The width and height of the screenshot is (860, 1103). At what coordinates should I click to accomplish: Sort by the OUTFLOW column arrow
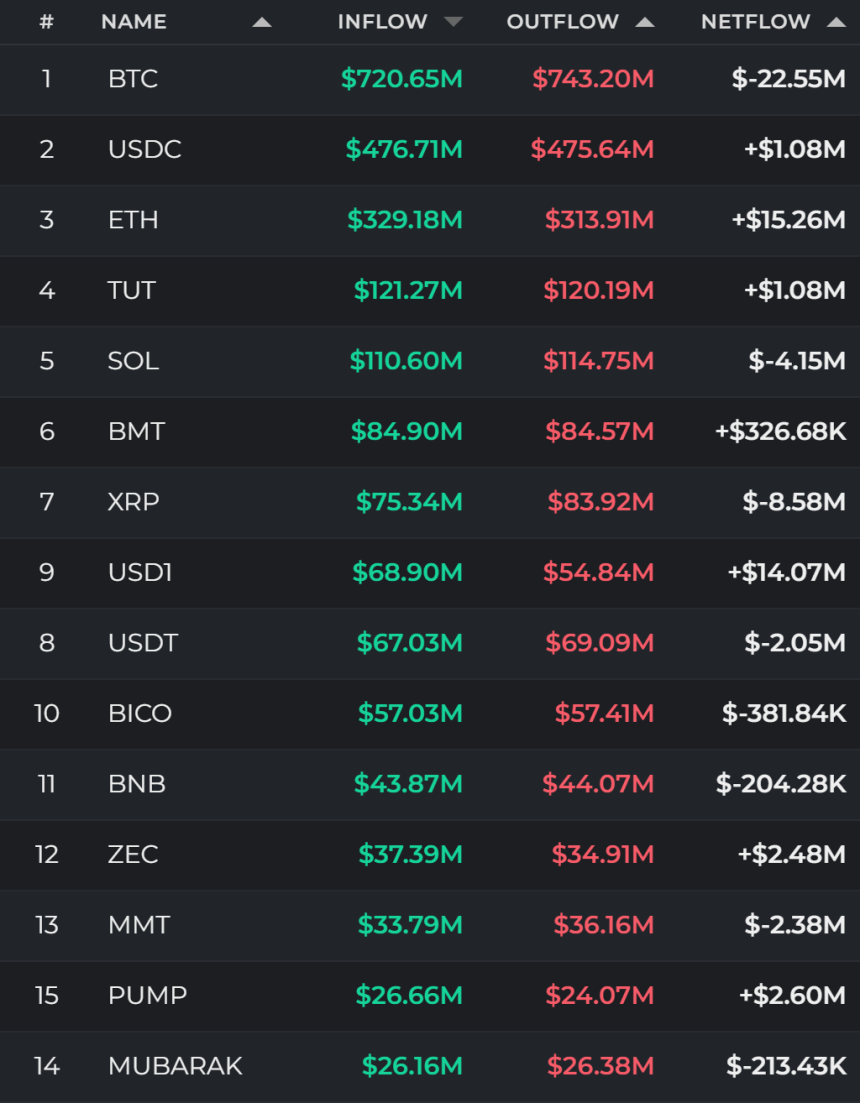coord(645,23)
